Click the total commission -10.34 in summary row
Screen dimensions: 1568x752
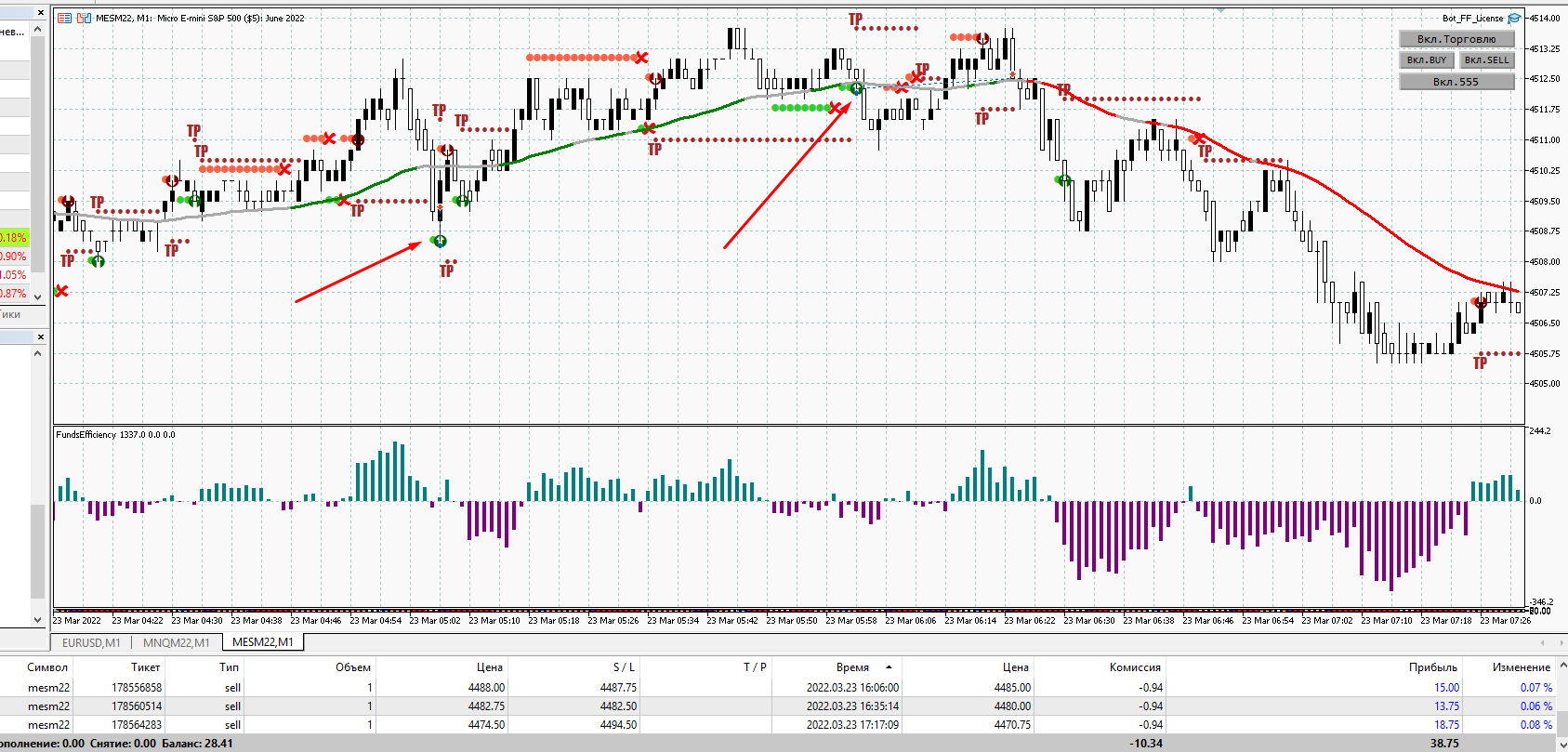coord(1145,744)
